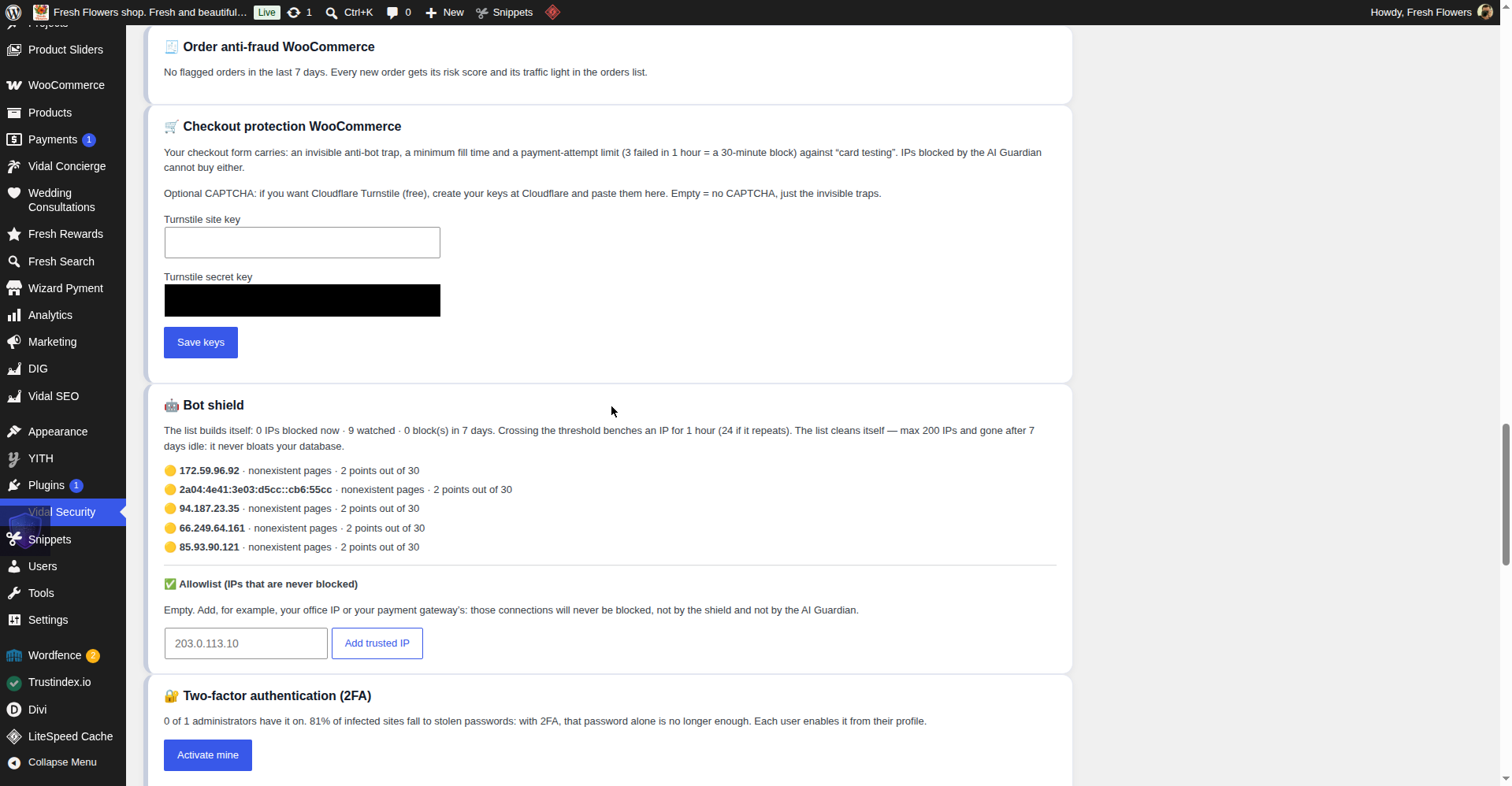
Task: Visit the Fresh Flowers shop site link
Action: click(x=150, y=13)
